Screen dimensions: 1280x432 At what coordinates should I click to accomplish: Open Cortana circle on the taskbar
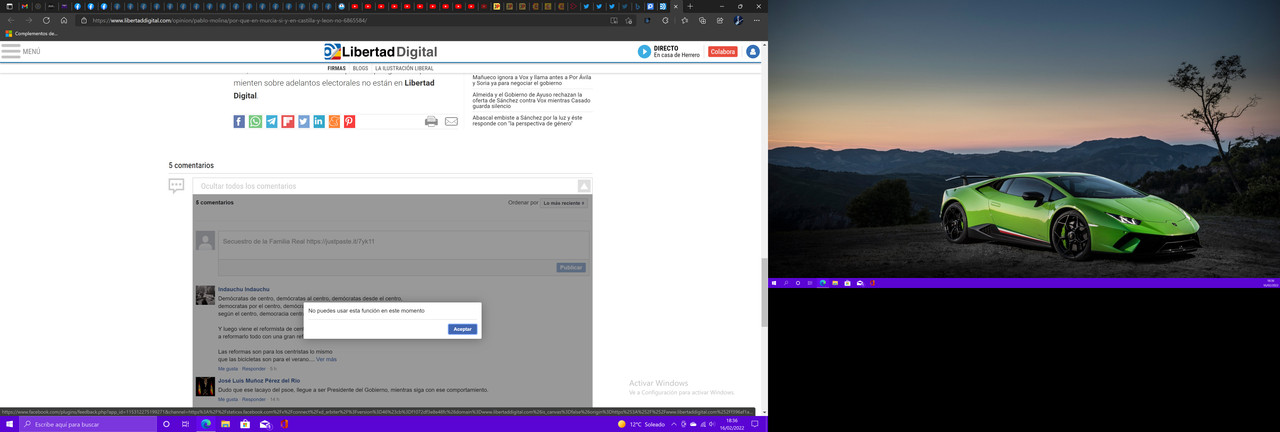(x=166, y=424)
